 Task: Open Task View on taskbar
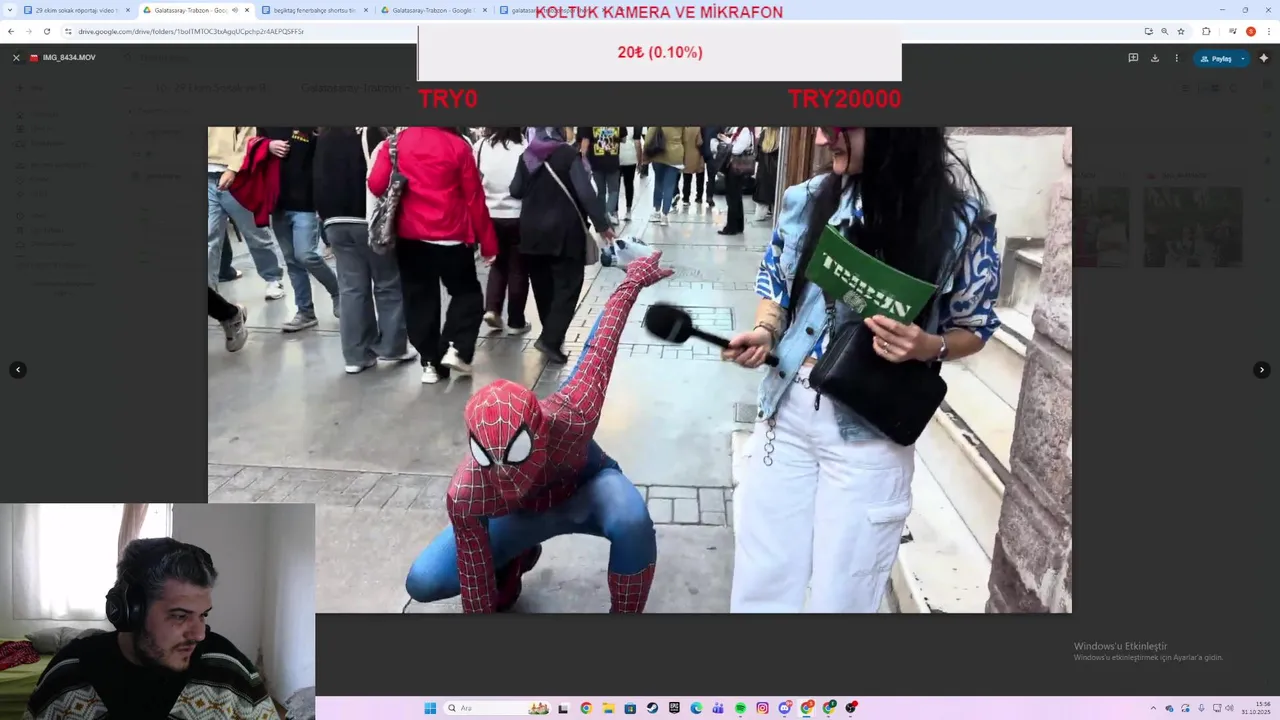563,708
